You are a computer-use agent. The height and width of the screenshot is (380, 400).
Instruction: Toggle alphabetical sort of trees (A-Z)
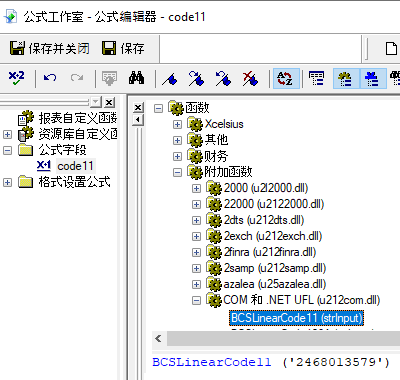click(x=286, y=79)
